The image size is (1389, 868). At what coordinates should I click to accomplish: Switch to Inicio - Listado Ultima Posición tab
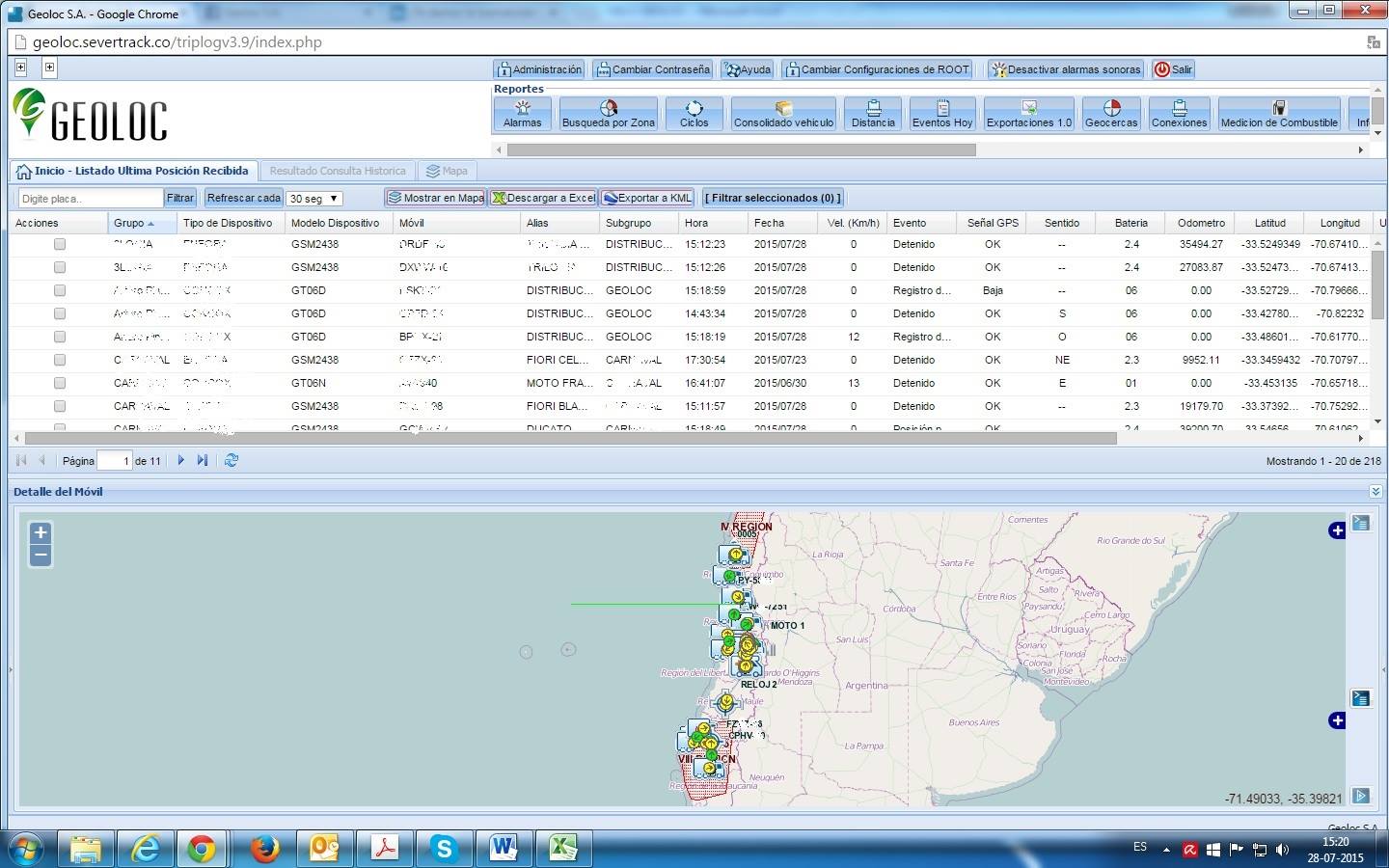(x=132, y=171)
